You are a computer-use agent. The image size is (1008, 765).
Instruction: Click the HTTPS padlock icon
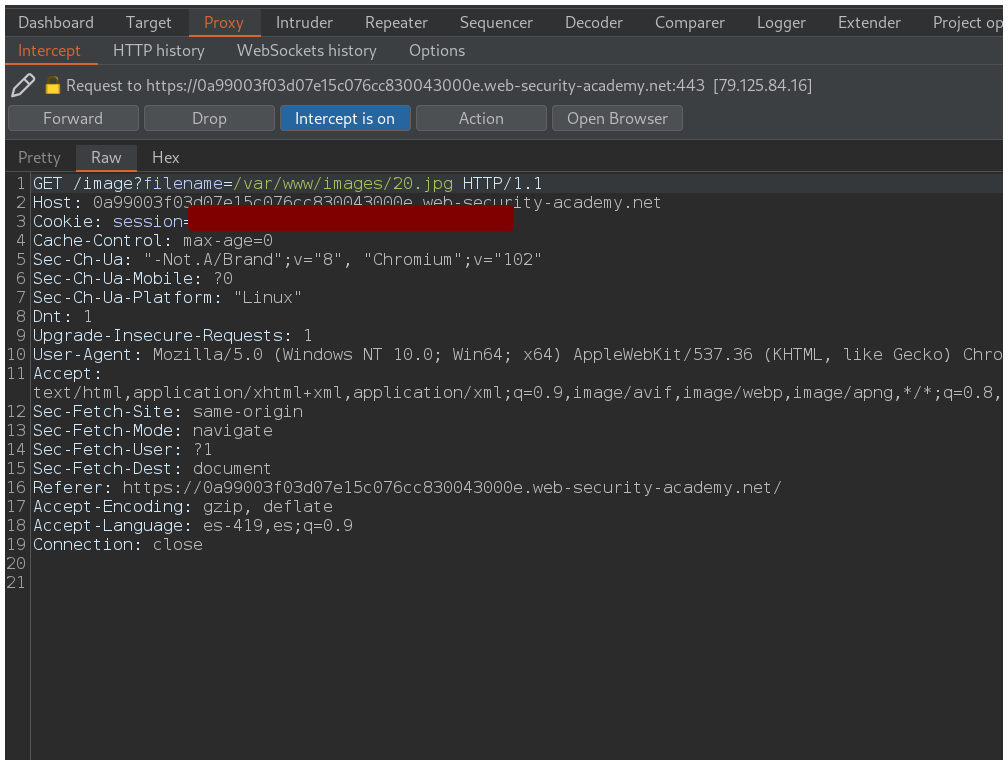(53, 86)
